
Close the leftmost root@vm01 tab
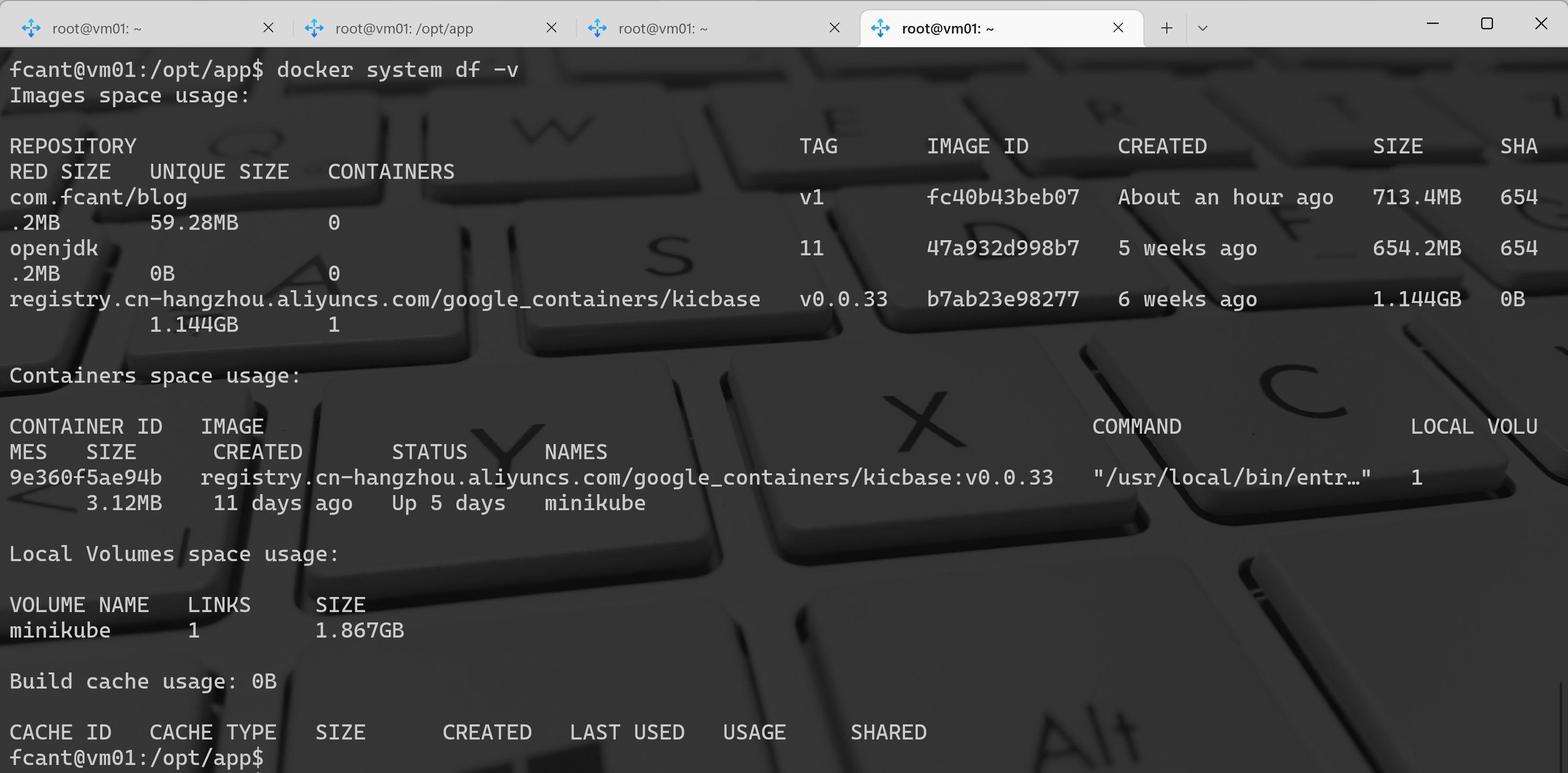[268, 28]
